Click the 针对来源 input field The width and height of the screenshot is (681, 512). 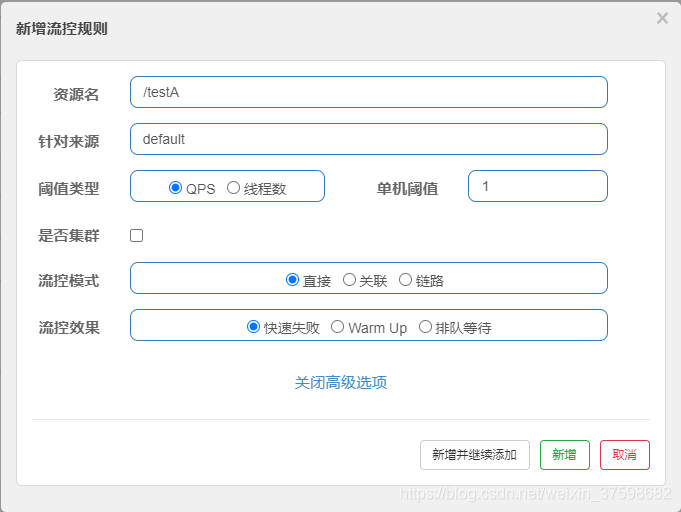pyautogui.click(x=369, y=139)
